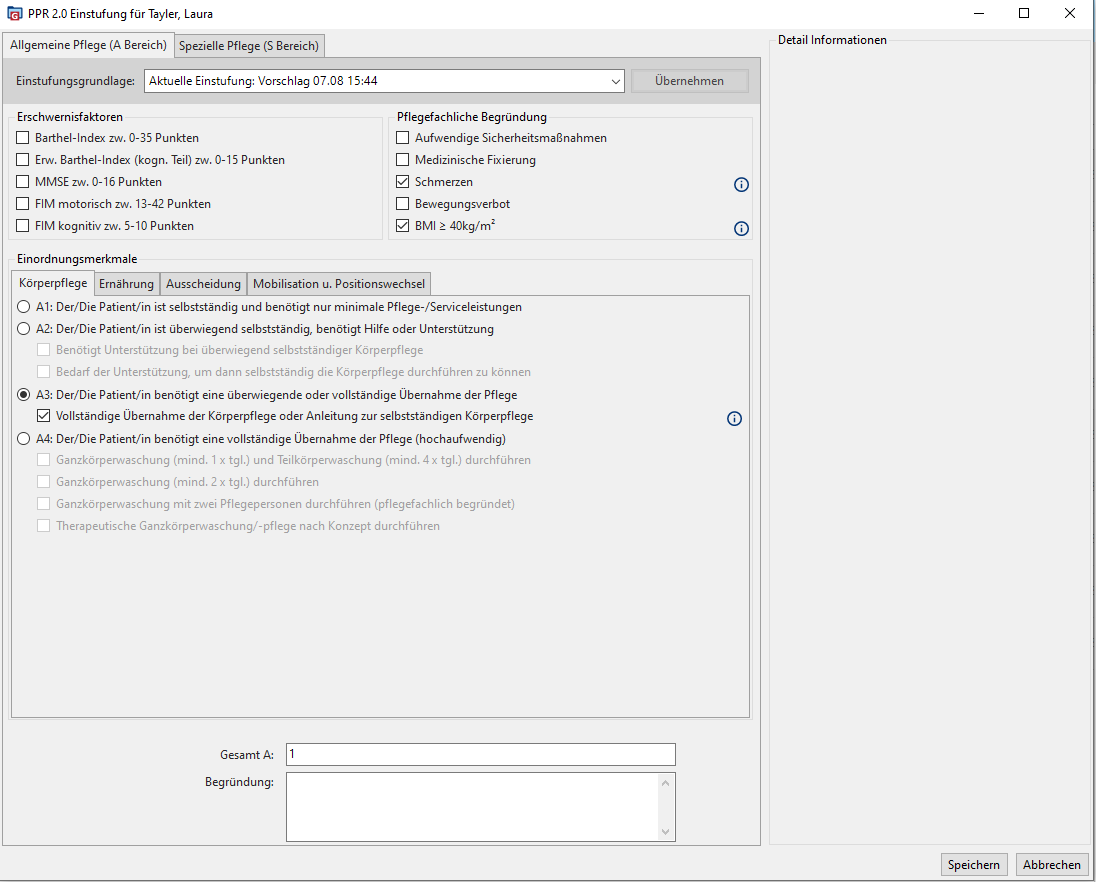This screenshot has width=1096, height=882.
Task: Open the Ernährung tab
Action: [x=126, y=284]
